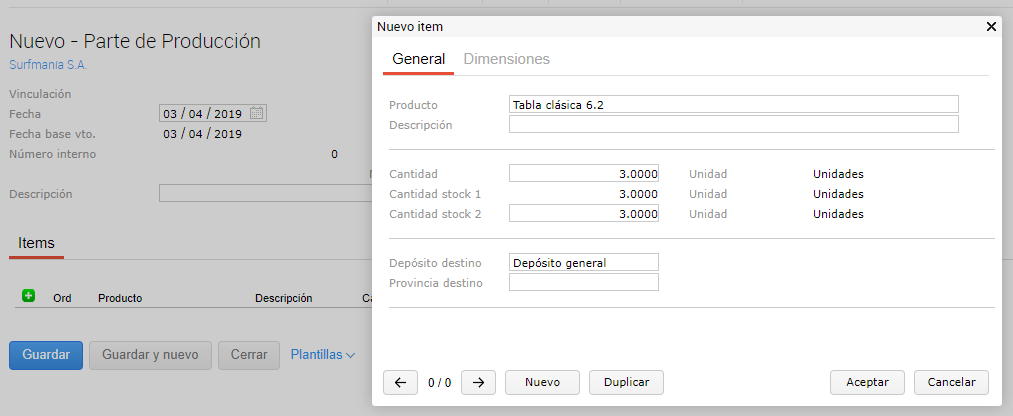
Task: Click the Depósito destino field
Action: point(583,262)
